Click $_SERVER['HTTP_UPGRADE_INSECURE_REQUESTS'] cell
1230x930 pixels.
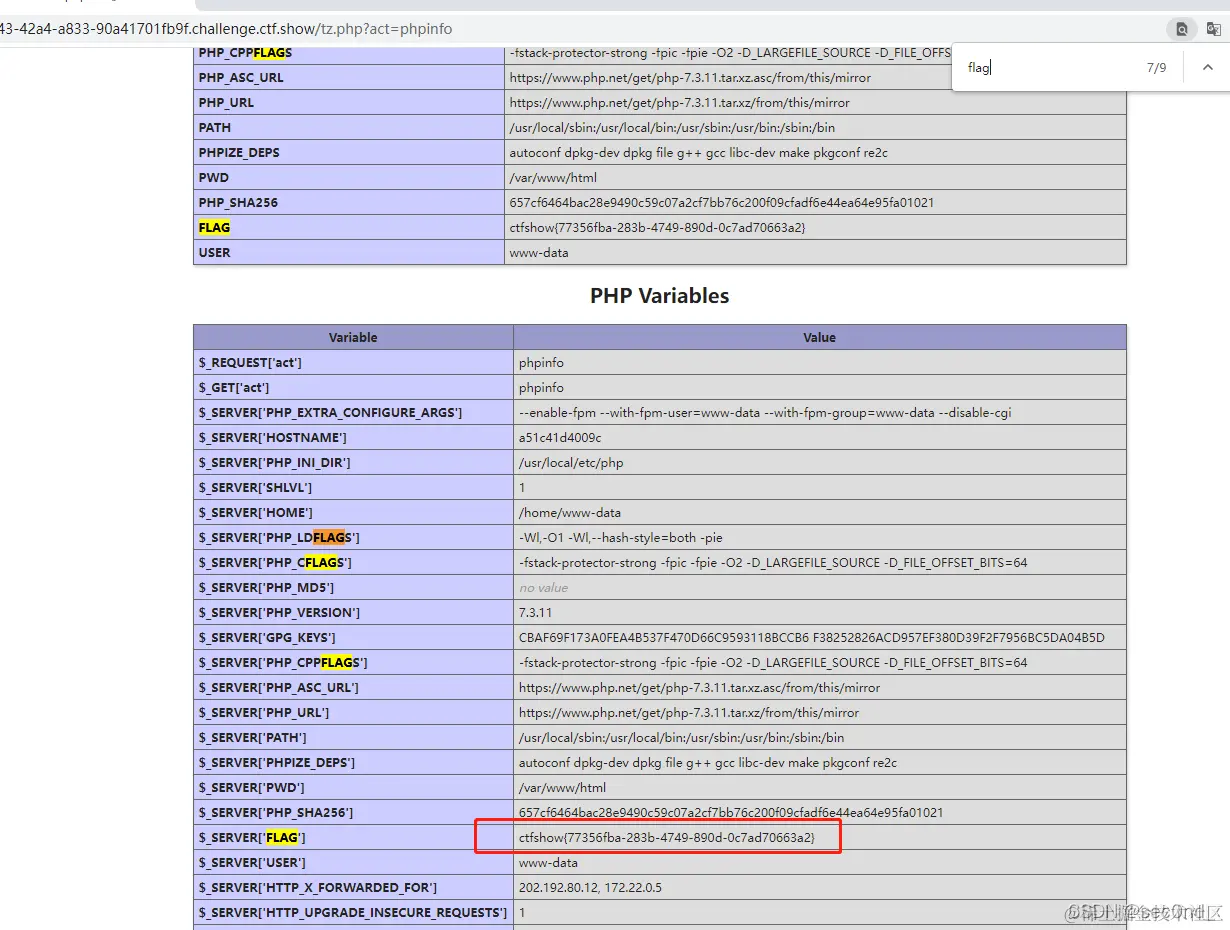pos(353,912)
